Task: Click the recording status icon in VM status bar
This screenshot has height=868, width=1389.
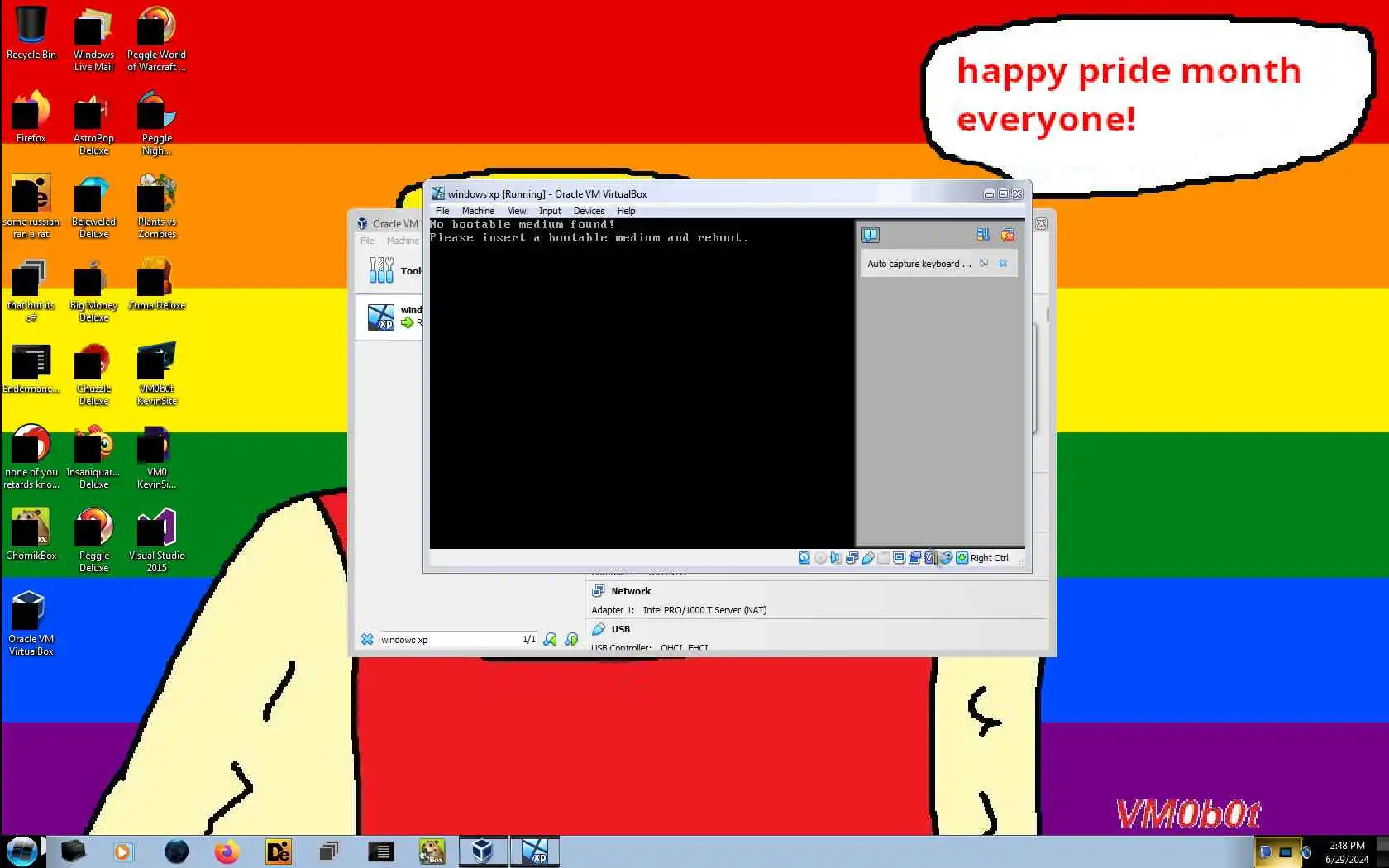Action: pyautogui.click(x=914, y=558)
